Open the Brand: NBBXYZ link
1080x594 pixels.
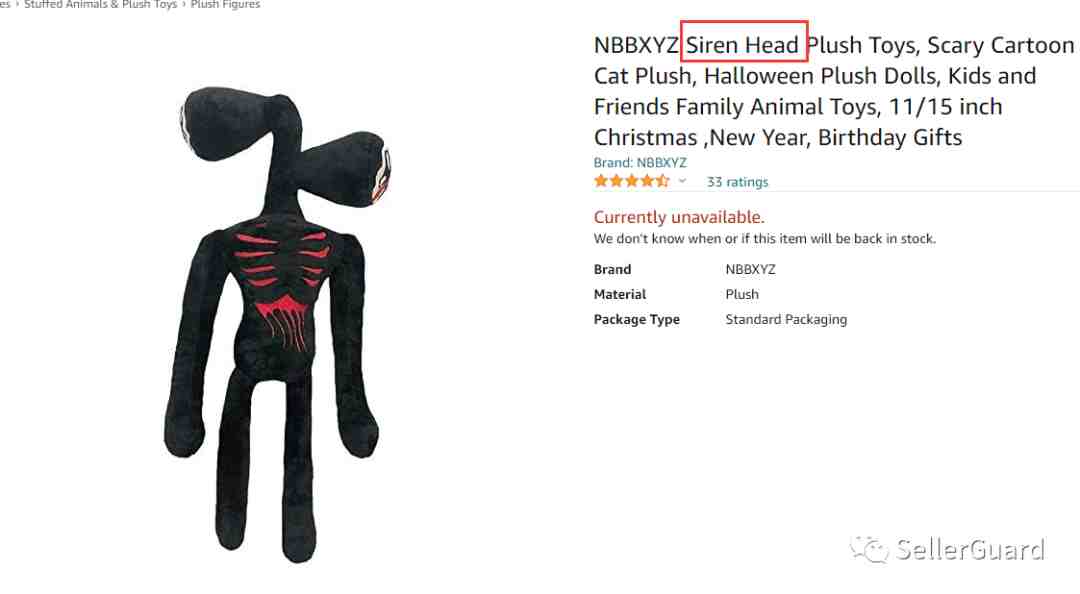(640, 163)
